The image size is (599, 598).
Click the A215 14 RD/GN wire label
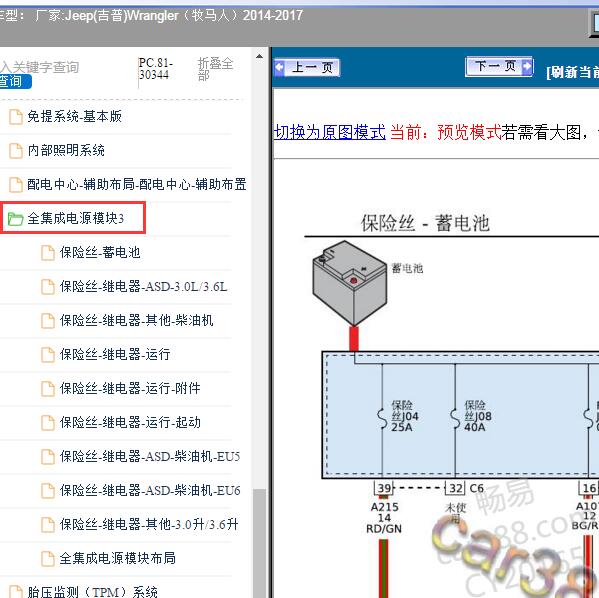click(384, 518)
